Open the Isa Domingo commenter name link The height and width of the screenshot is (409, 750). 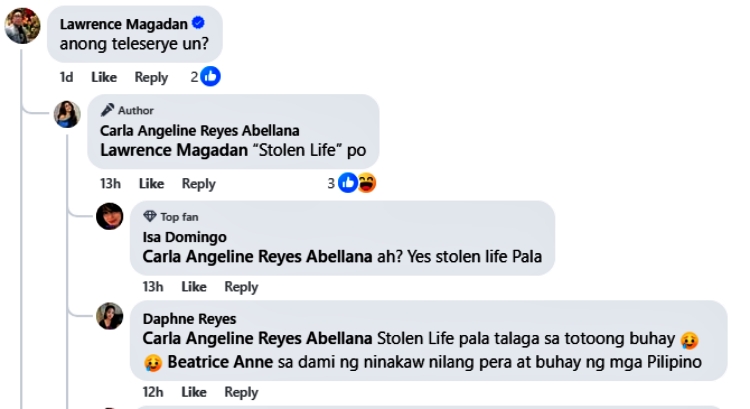point(185,237)
